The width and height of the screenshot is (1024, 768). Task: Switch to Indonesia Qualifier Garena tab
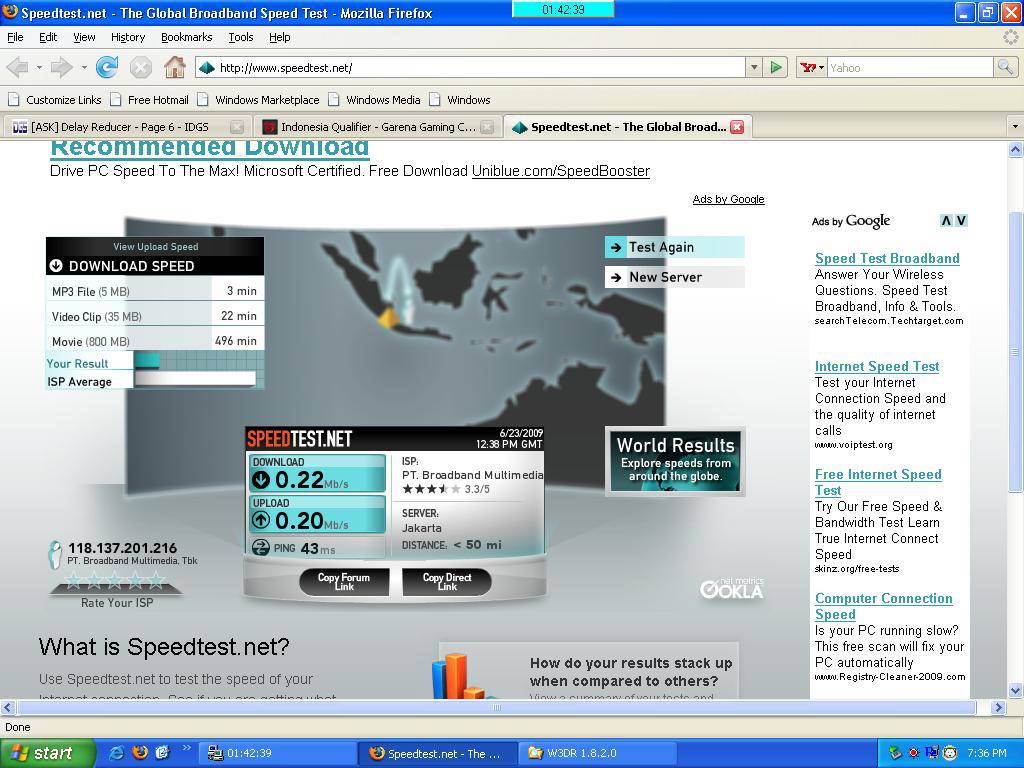click(377, 127)
